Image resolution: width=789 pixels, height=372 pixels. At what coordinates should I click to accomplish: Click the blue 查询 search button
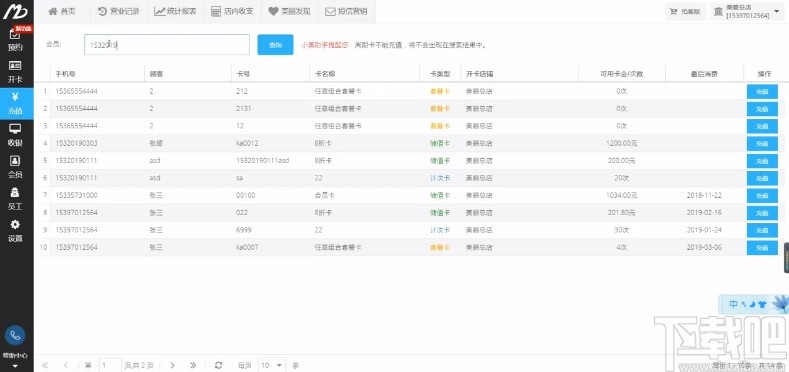tap(275, 45)
